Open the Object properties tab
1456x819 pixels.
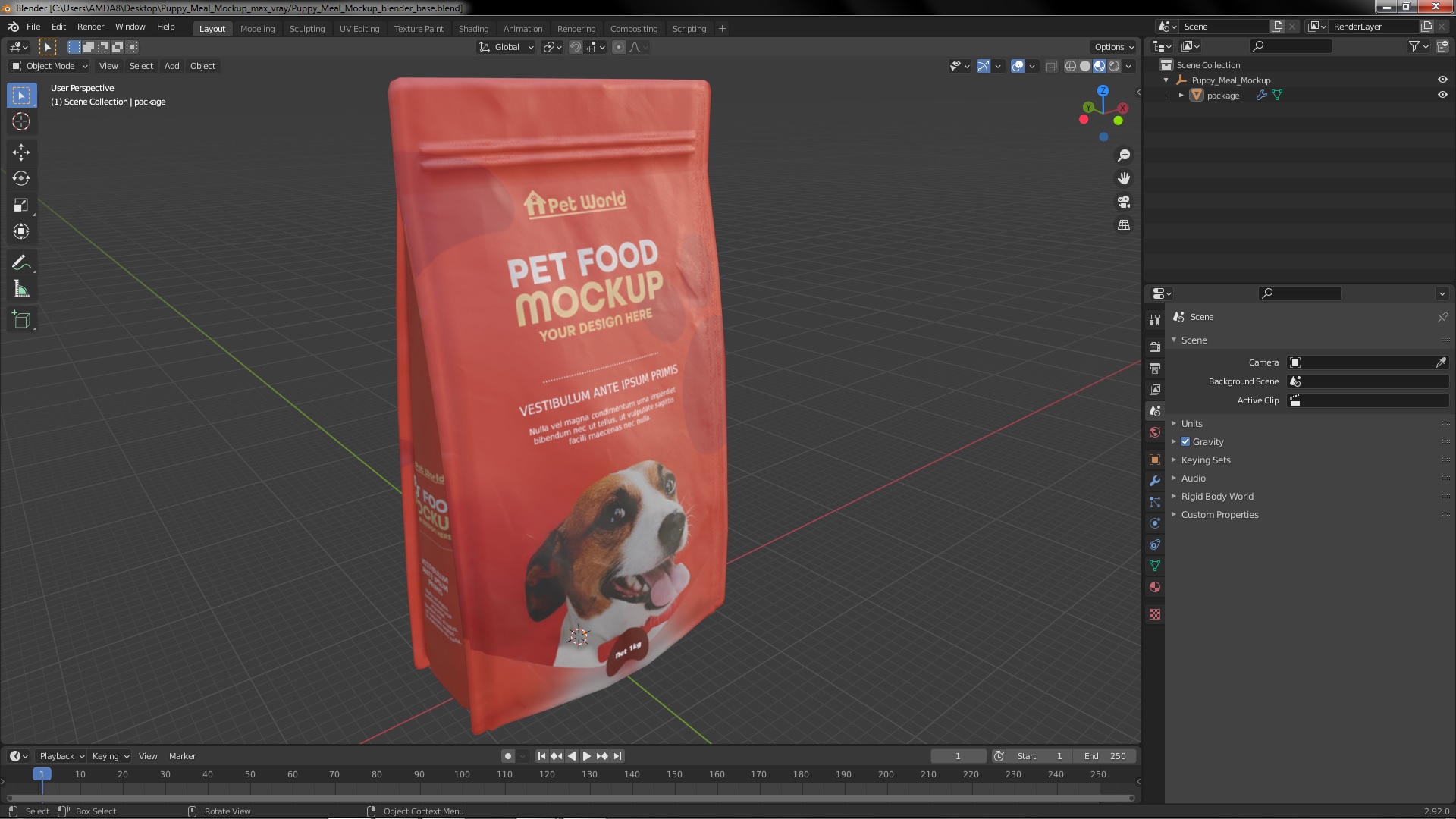coord(1155,460)
